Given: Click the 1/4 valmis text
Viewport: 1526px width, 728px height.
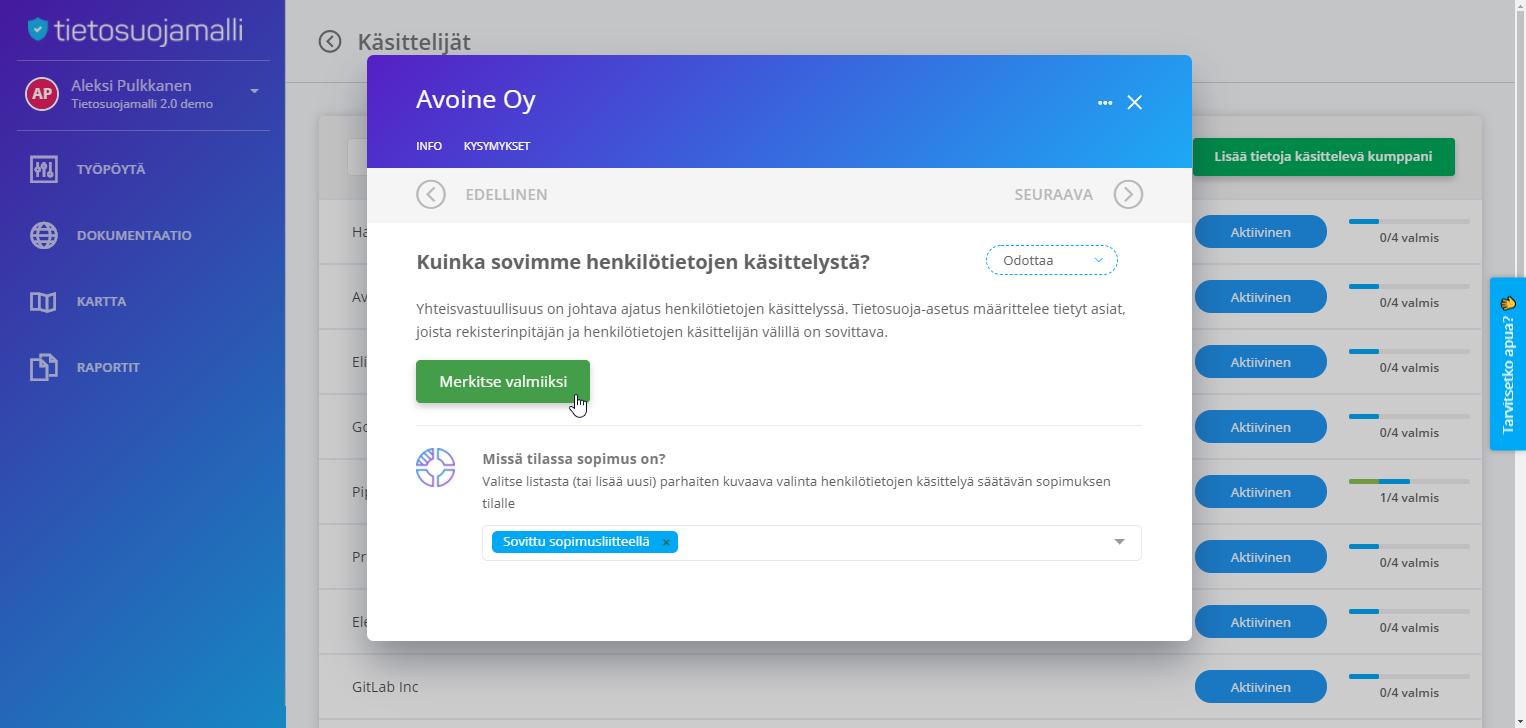Looking at the screenshot, I should (1409, 498).
